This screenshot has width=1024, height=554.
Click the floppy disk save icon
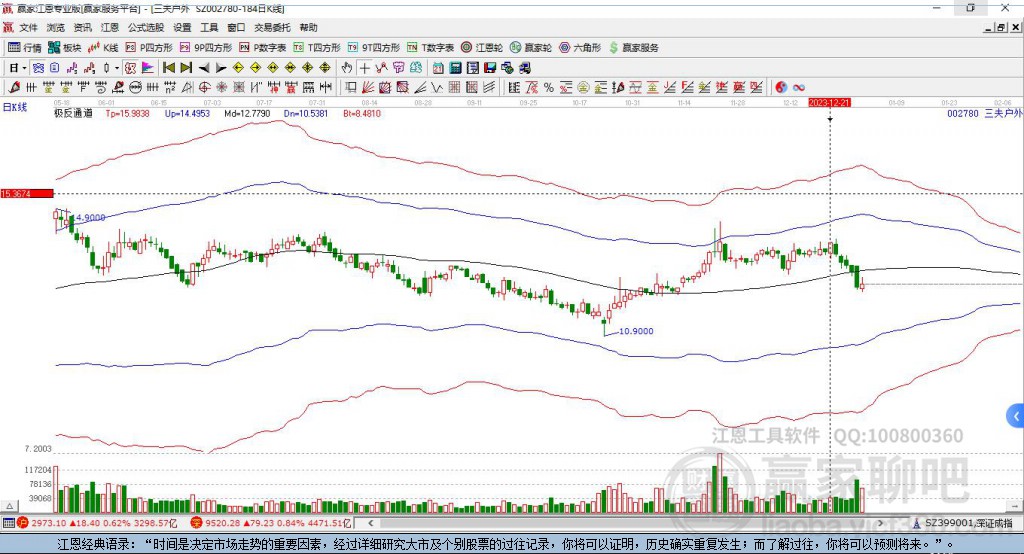[490, 68]
